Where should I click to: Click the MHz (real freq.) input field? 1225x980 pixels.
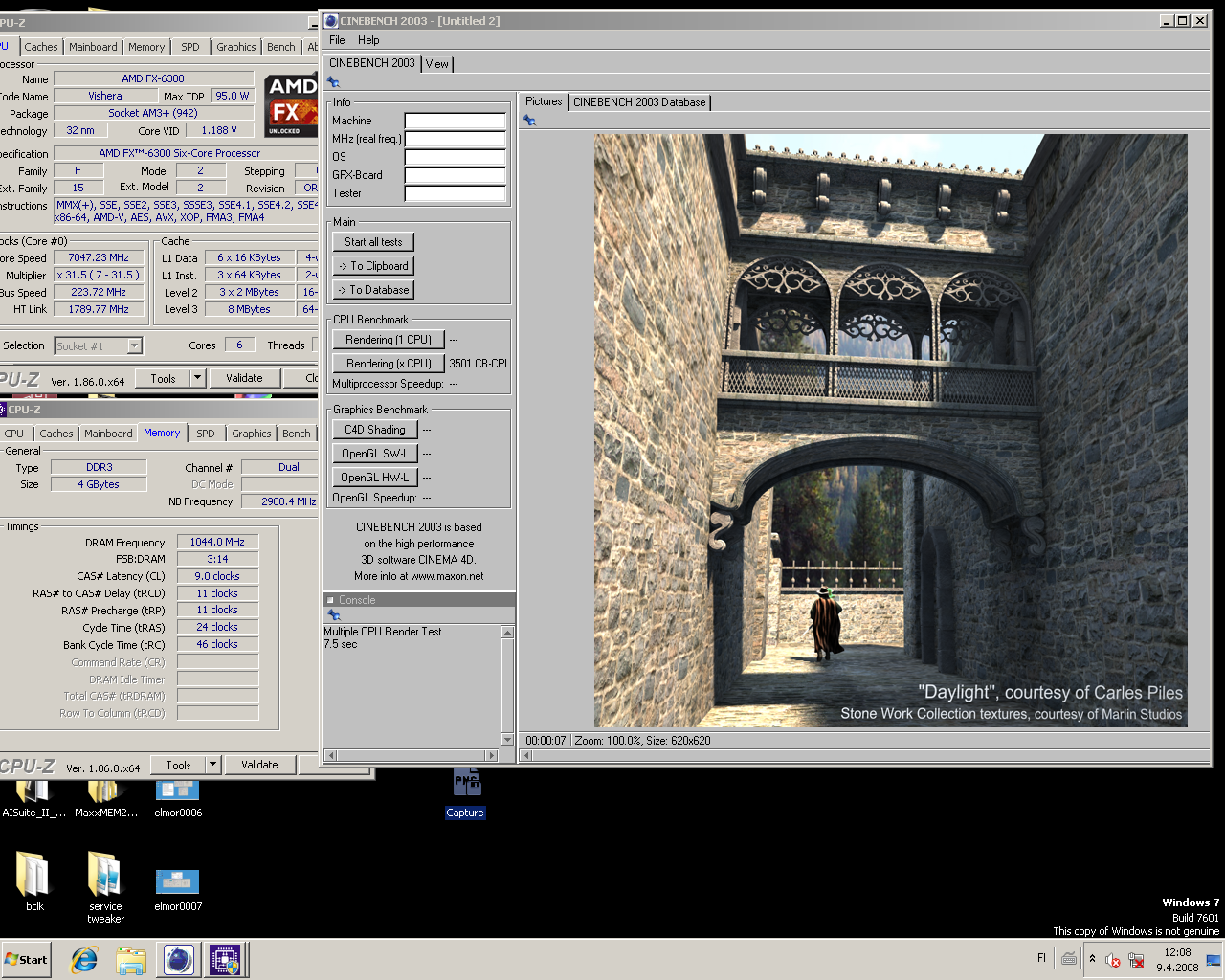pos(456,139)
